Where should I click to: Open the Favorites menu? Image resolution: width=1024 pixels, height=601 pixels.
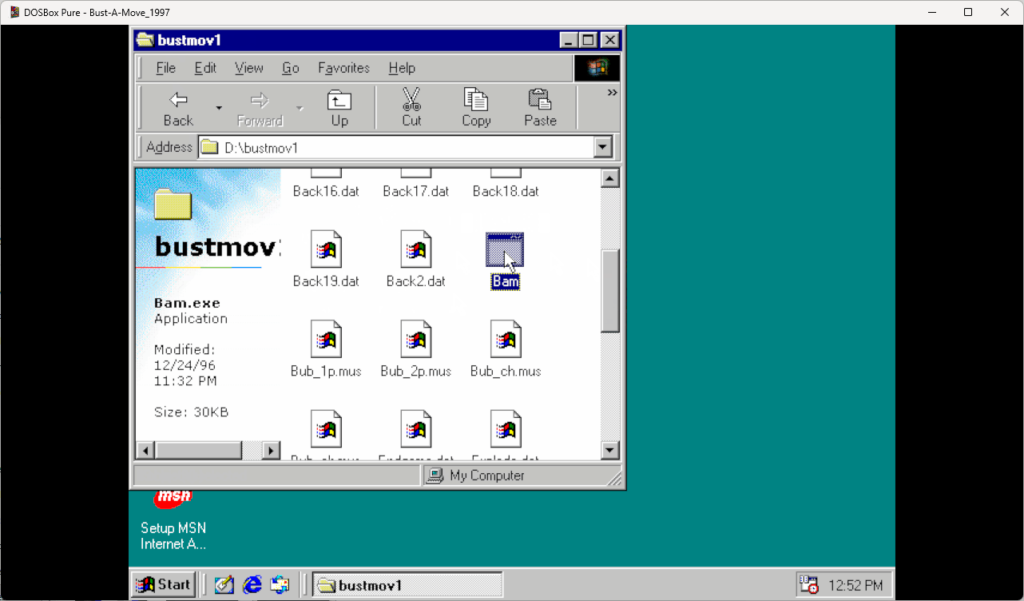[343, 68]
